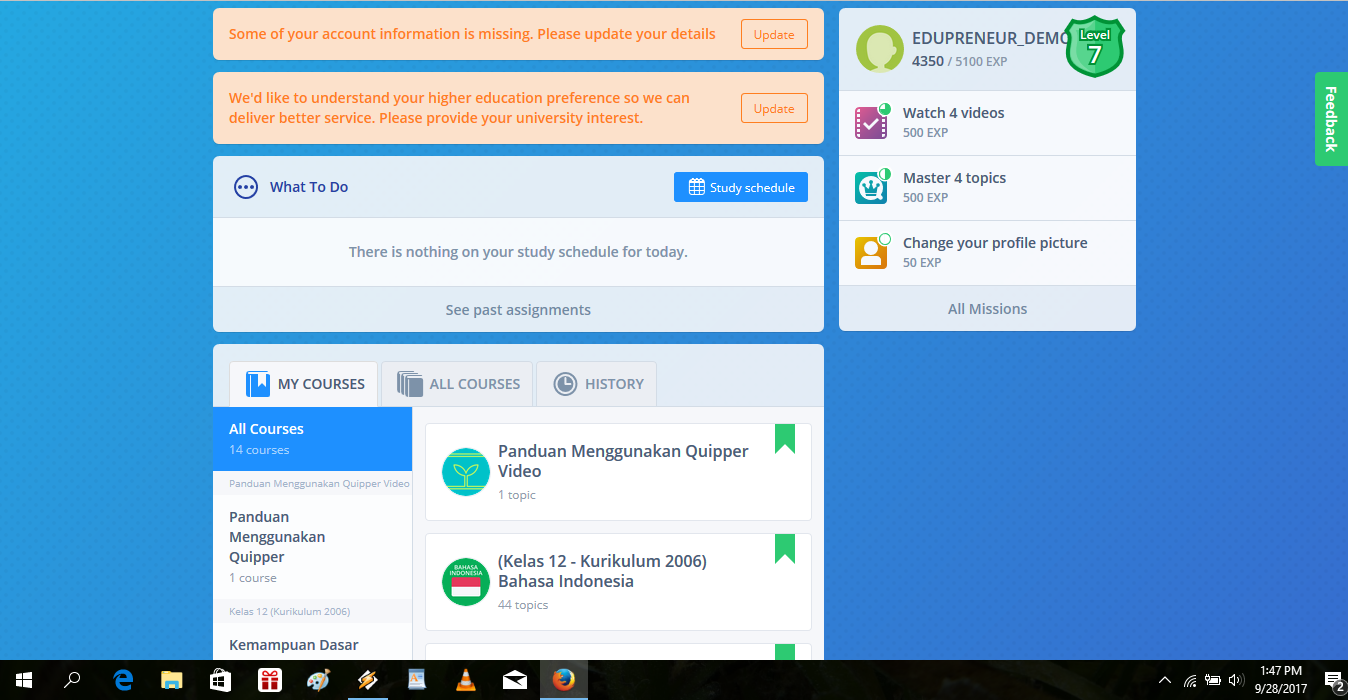Click the What To Do ellipsis icon
The width and height of the screenshot is (1348, 700).
(246, 187)
